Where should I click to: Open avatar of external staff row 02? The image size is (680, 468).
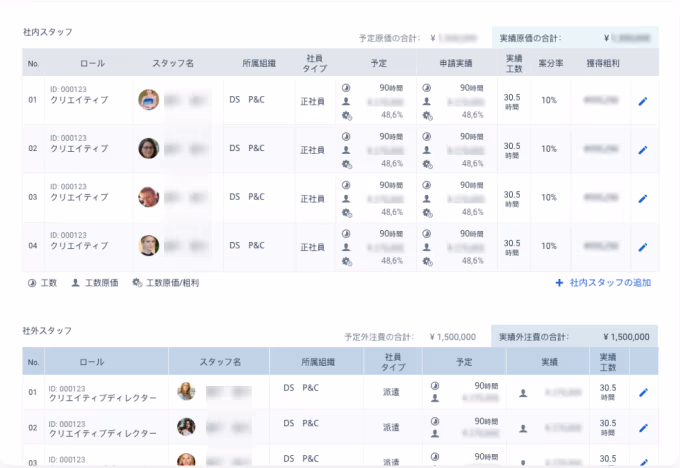coord(186,427)
